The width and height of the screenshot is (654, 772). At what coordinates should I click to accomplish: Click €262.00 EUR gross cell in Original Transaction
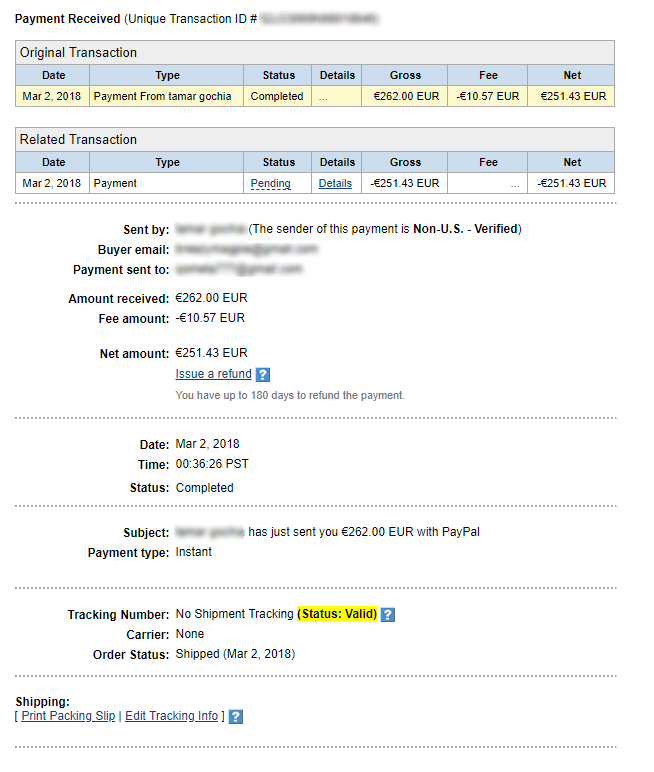coord(404,96)
